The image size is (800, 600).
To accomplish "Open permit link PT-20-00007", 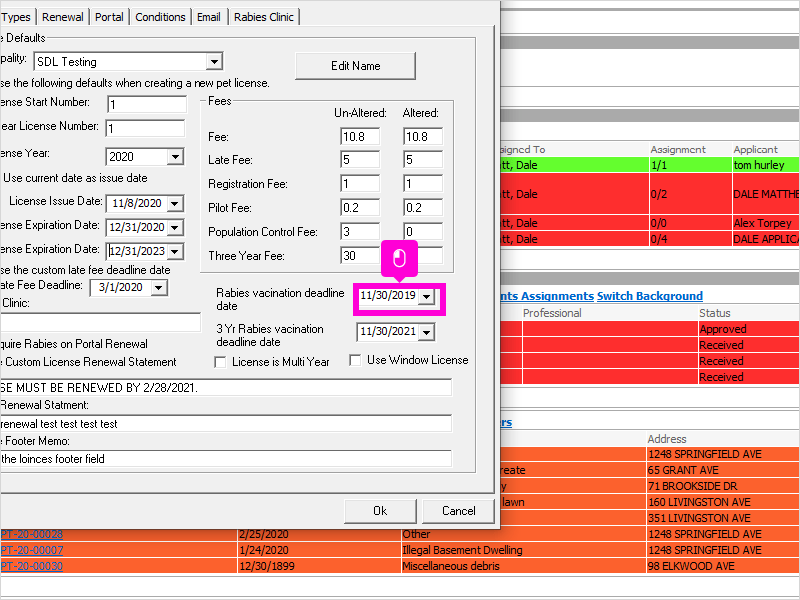I will [32, 550].
